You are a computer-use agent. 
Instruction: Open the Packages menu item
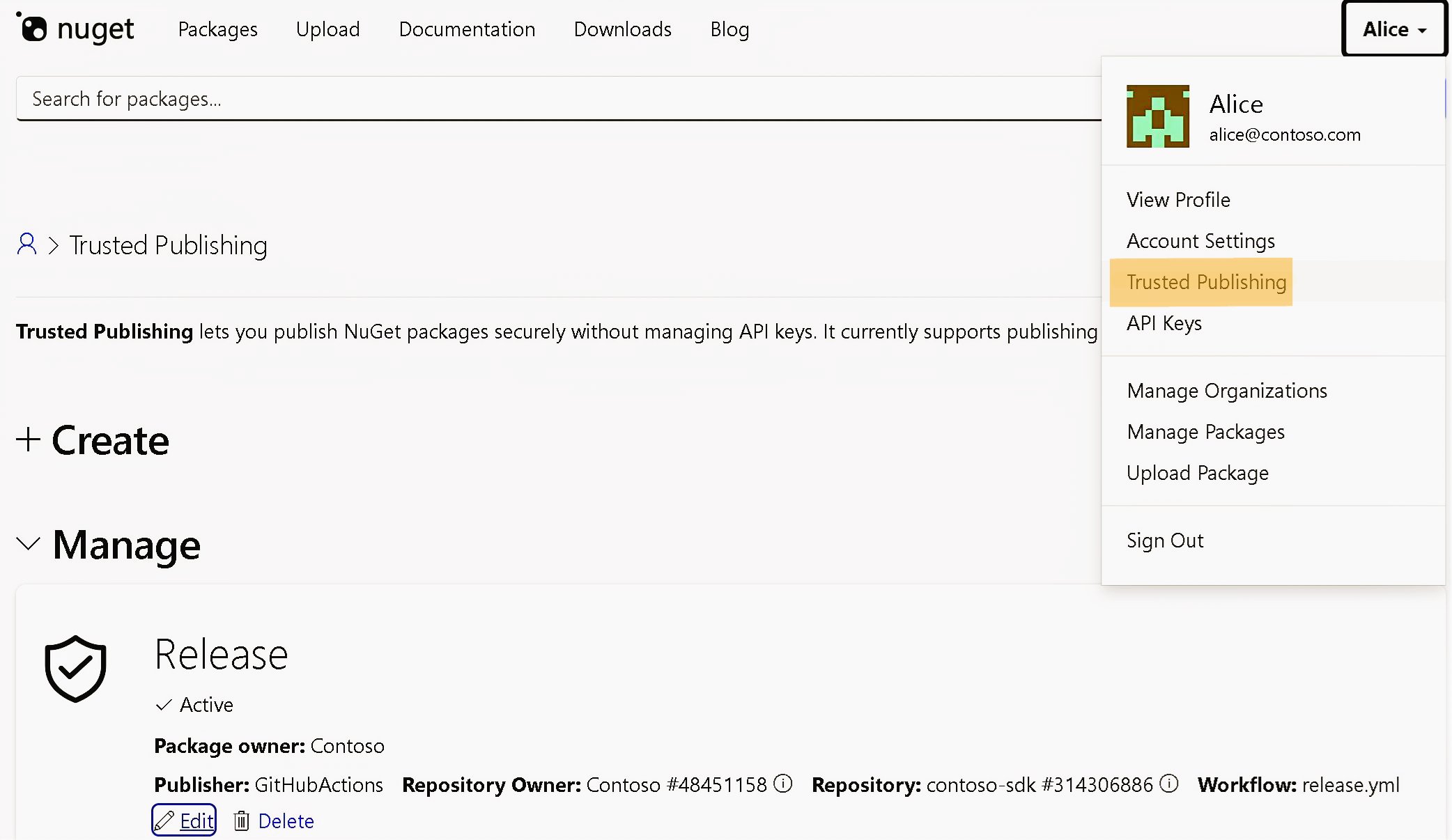tap(217, 29)
